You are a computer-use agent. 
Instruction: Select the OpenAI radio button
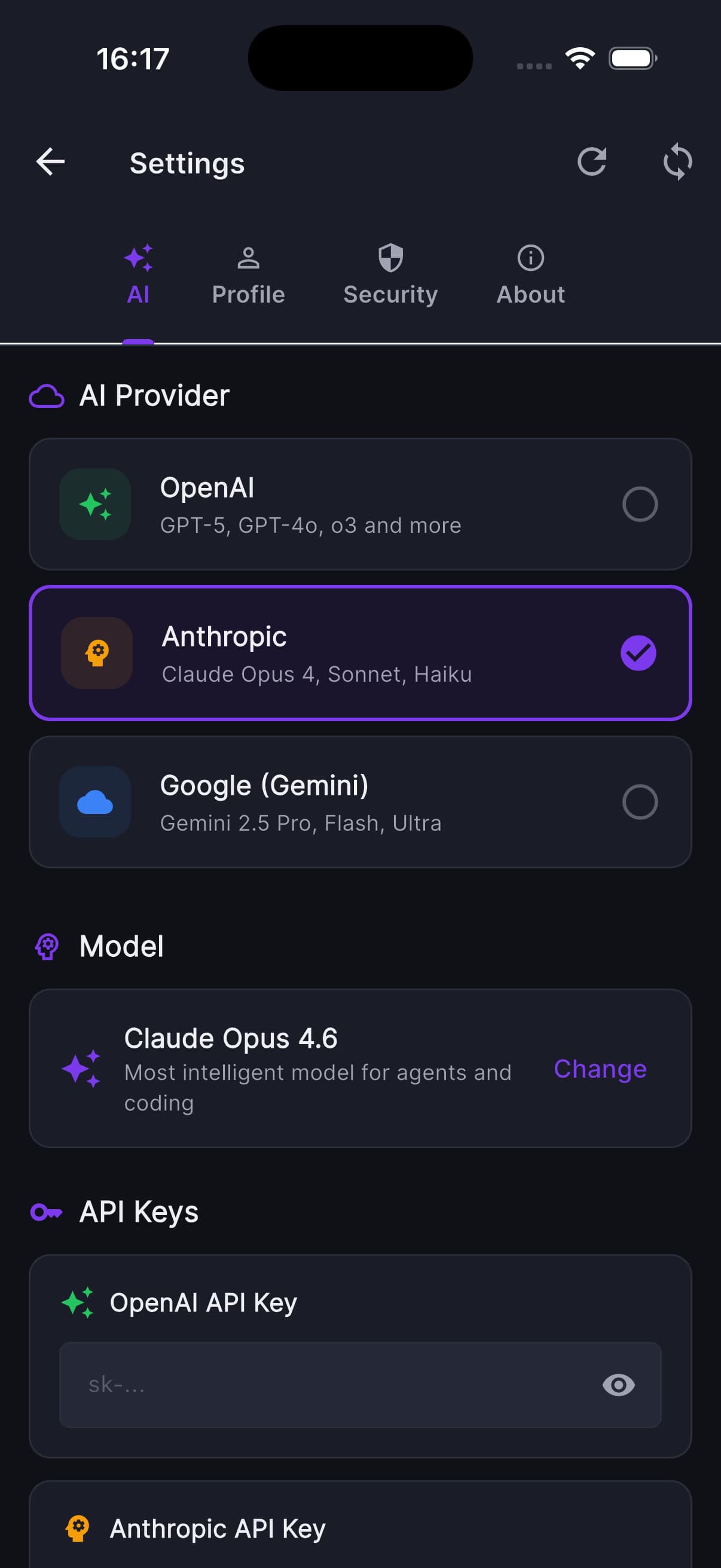pyautogui.click(x=640, y=504)
